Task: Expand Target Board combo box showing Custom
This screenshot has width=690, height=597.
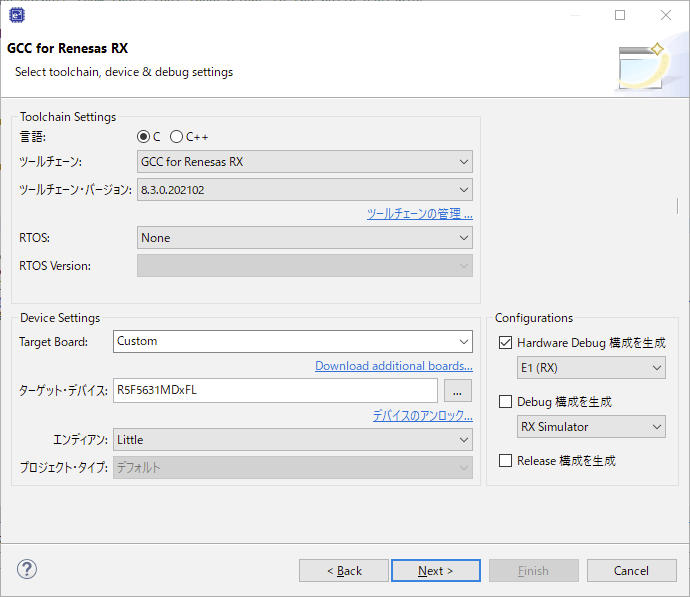Action: pos(293,341)
